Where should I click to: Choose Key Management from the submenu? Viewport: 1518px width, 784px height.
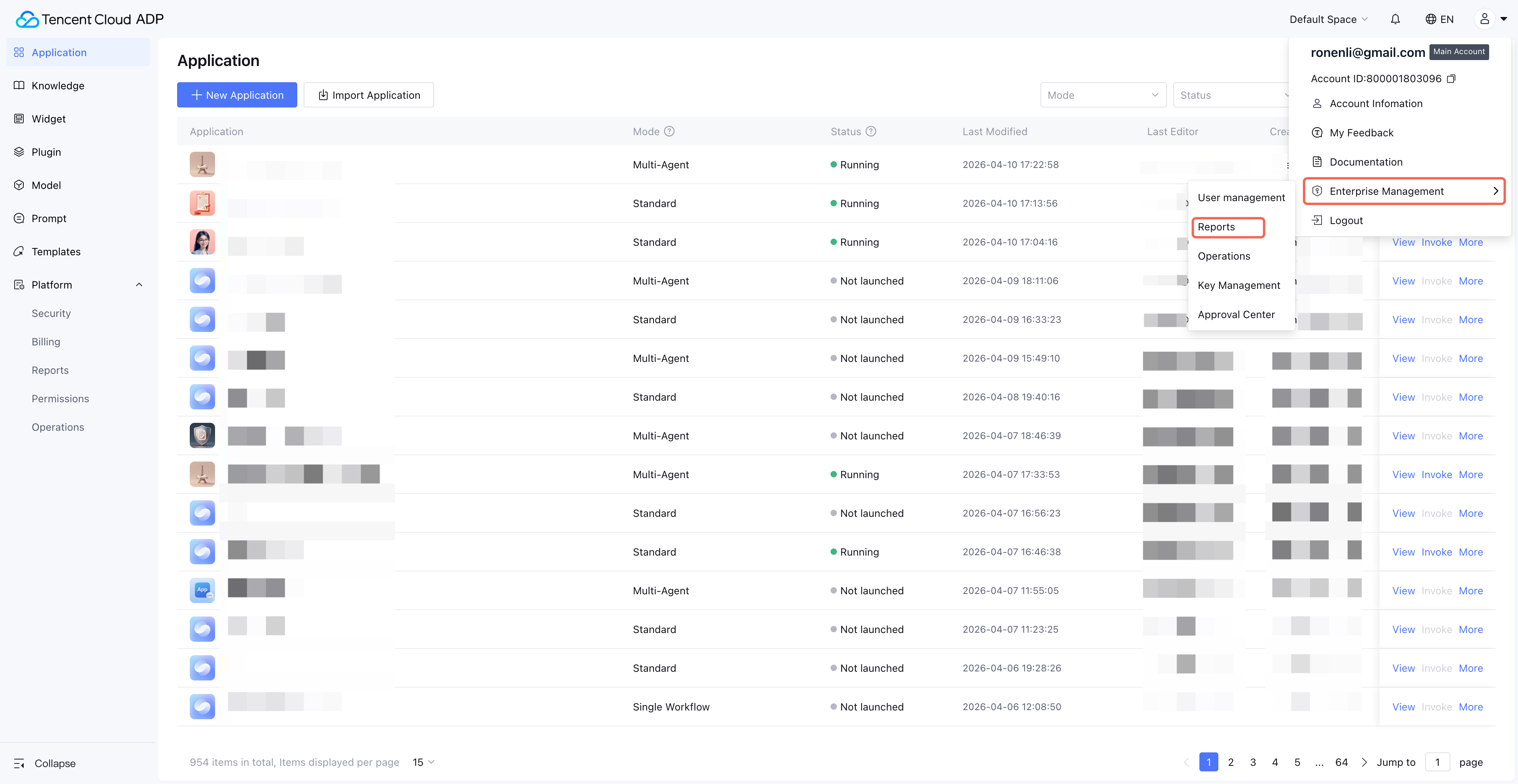pyautogui.click(x=1239, y=285)
